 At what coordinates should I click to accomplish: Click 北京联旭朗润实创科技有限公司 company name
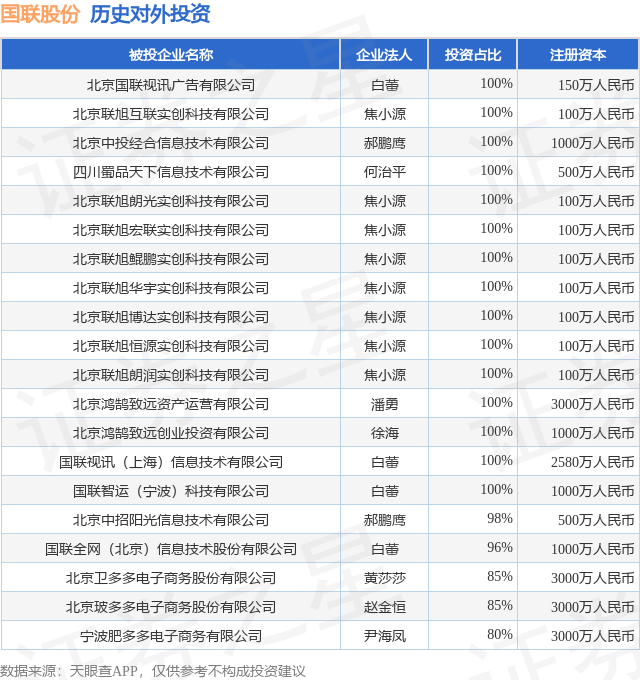coord(171,375)
